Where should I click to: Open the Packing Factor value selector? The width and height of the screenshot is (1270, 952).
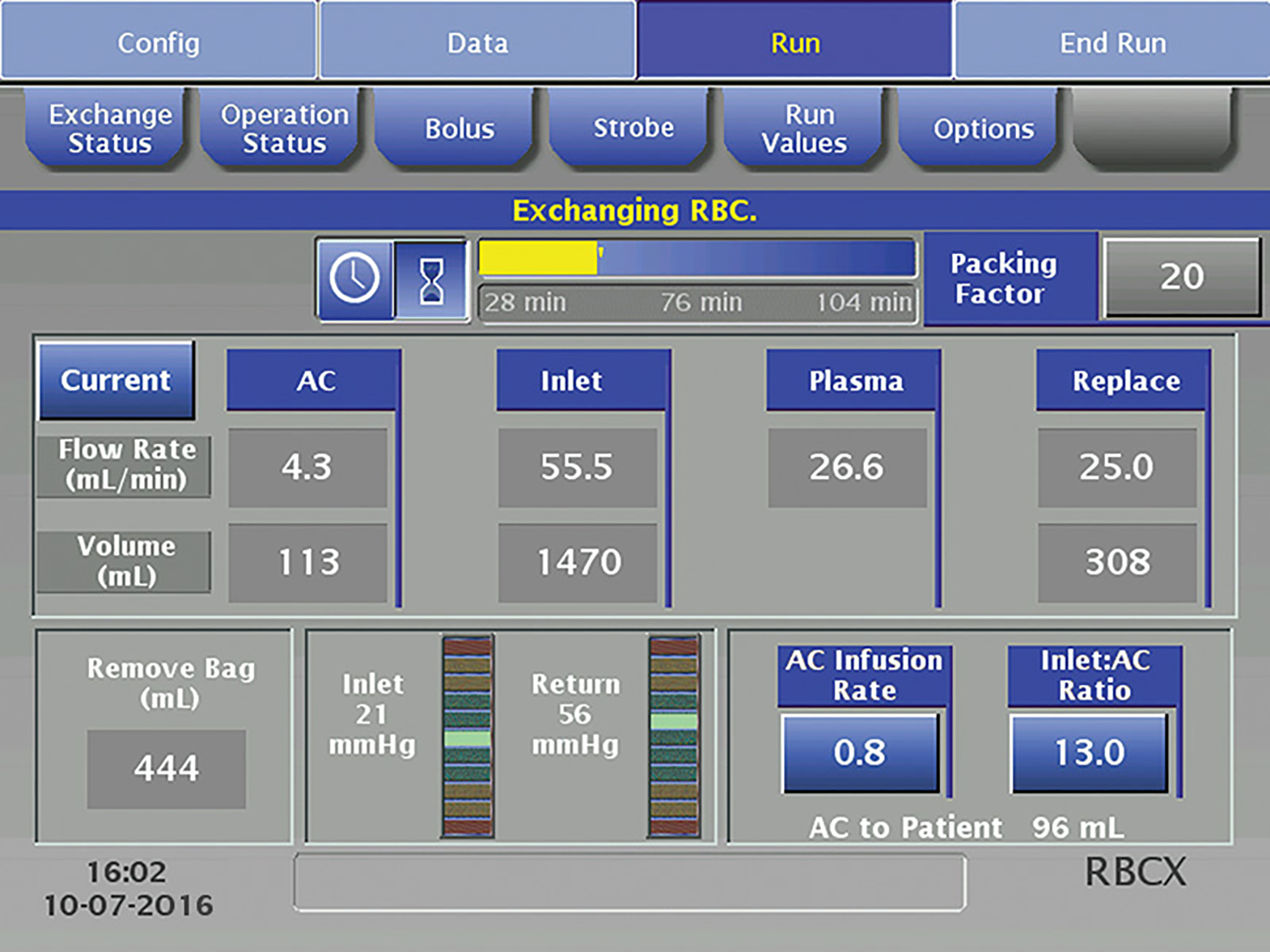tap(1180, 277)
